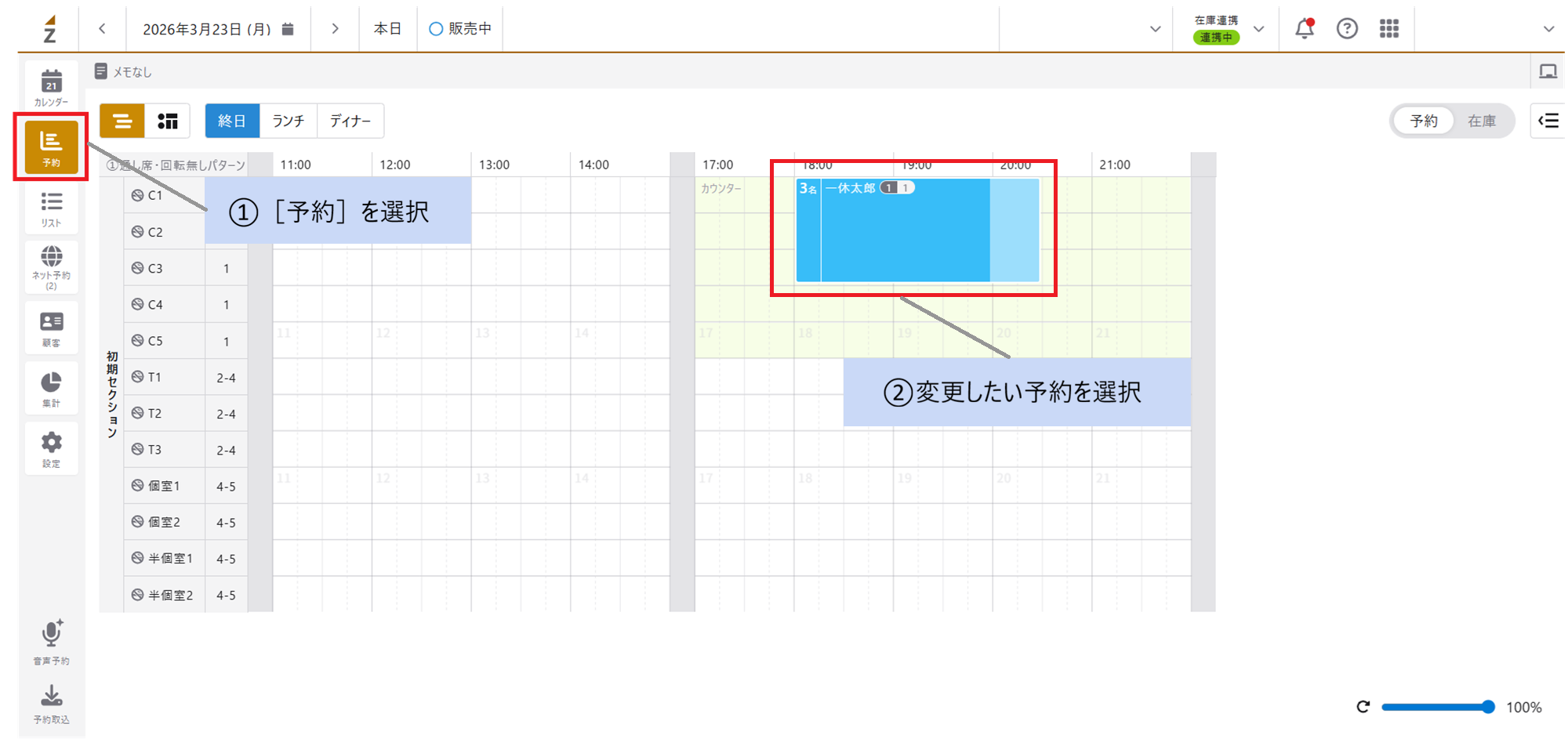
Task: Click the T3 table row label
Action: point(154,450)
